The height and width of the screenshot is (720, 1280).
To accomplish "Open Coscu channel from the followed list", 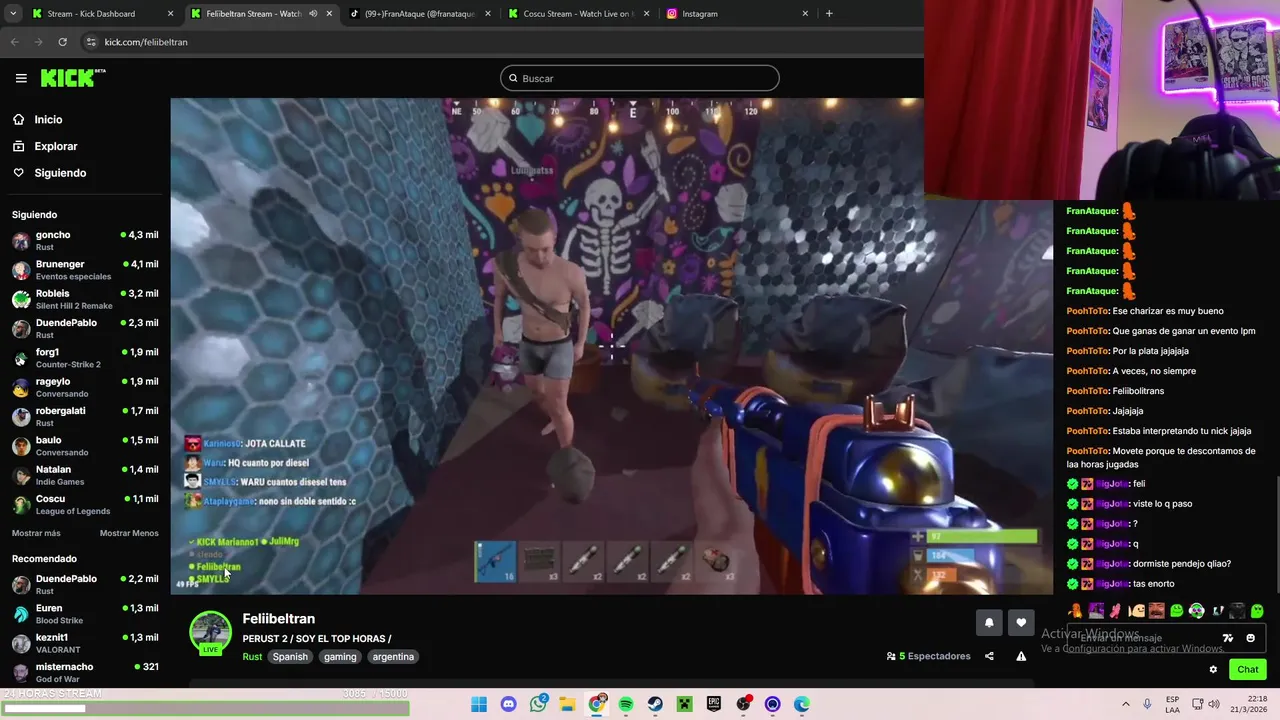I will click(x=85, y=505).
